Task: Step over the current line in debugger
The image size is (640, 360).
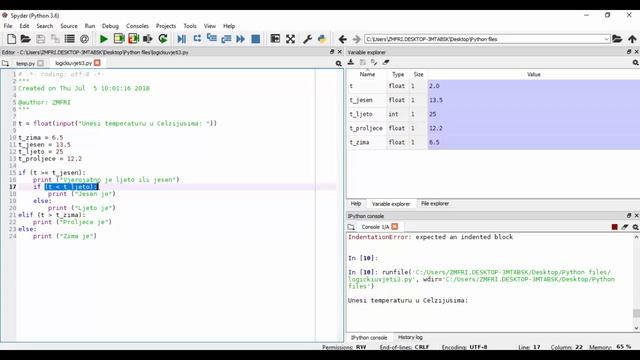Action: click(x=197, y=39)
